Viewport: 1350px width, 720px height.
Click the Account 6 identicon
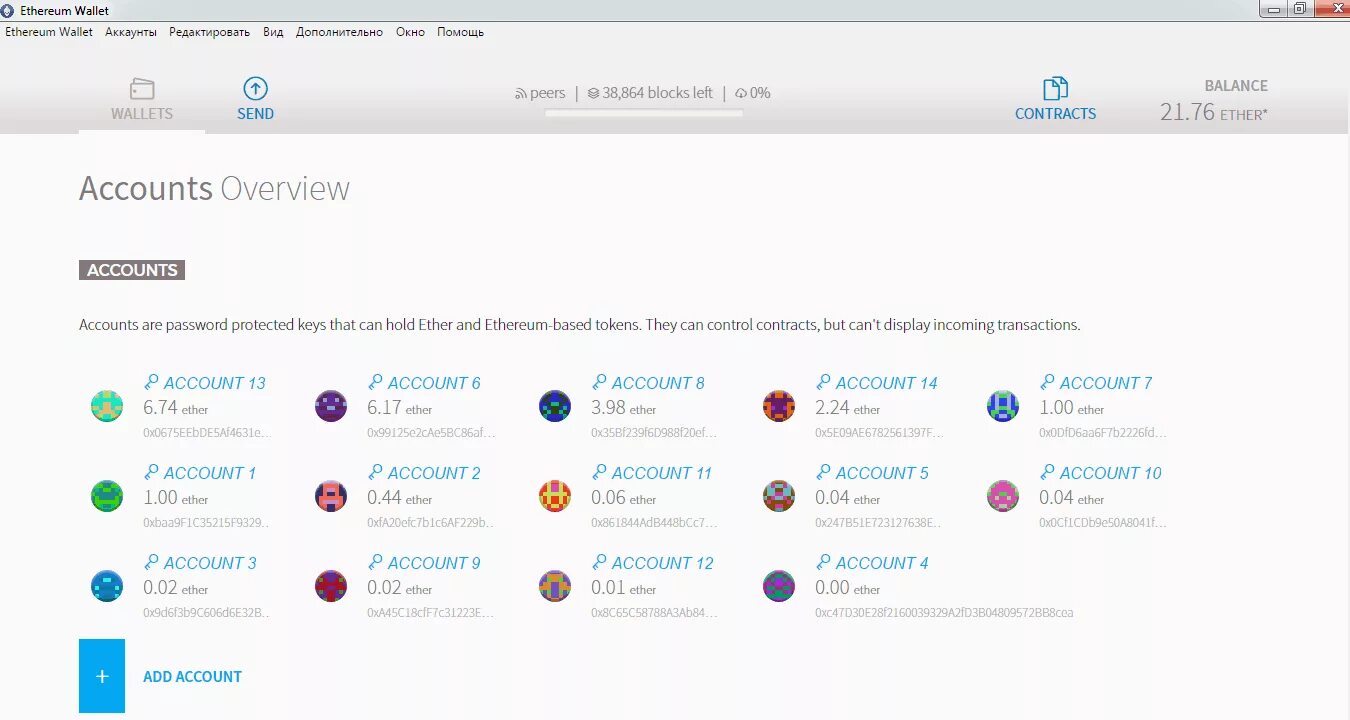tap(331, 406)
